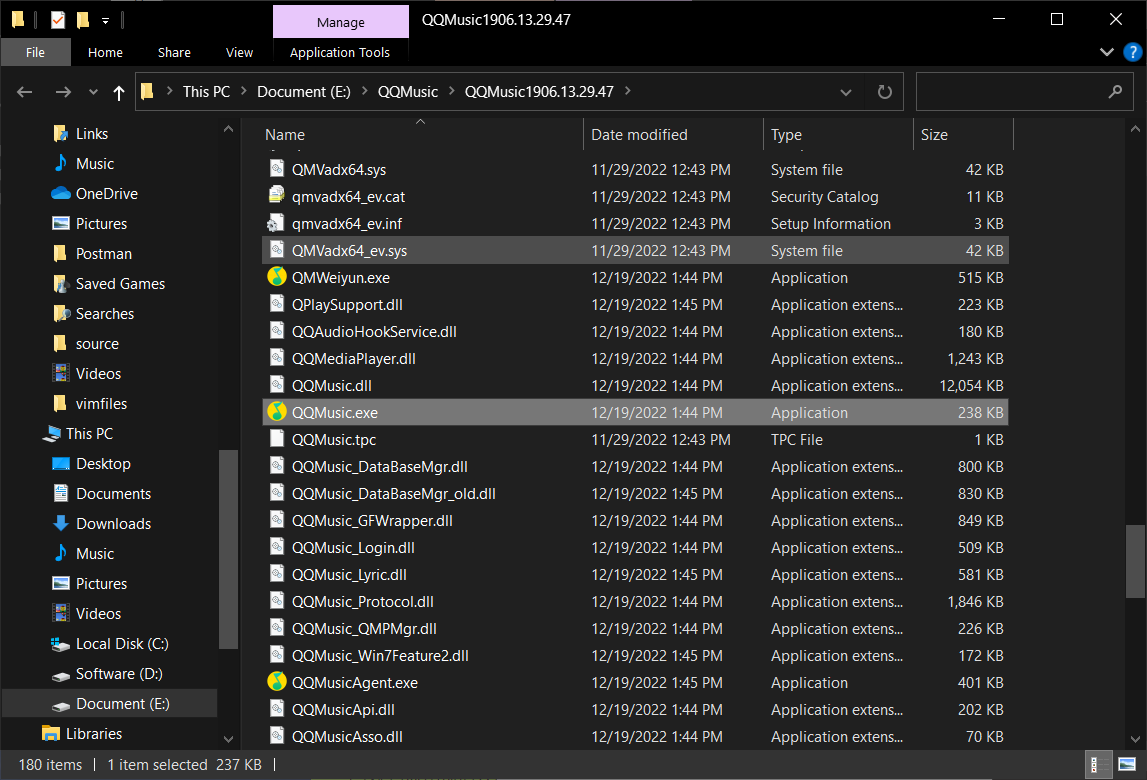Screen dimensions: 1147x780
Task: Click the This PC computer icon
Action: [x=51, y=433]
